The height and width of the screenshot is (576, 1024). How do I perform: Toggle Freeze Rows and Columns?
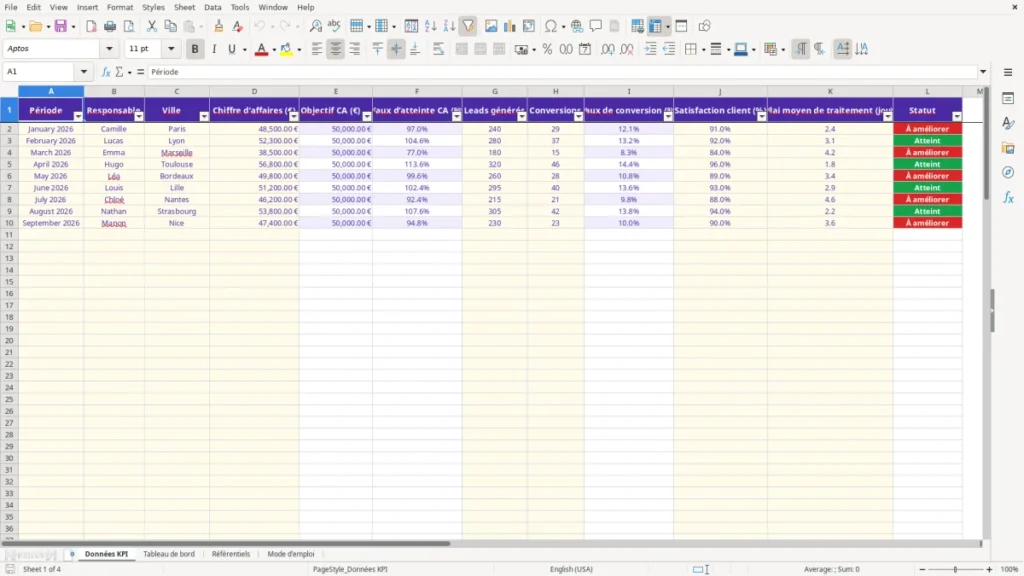point(655,26)
